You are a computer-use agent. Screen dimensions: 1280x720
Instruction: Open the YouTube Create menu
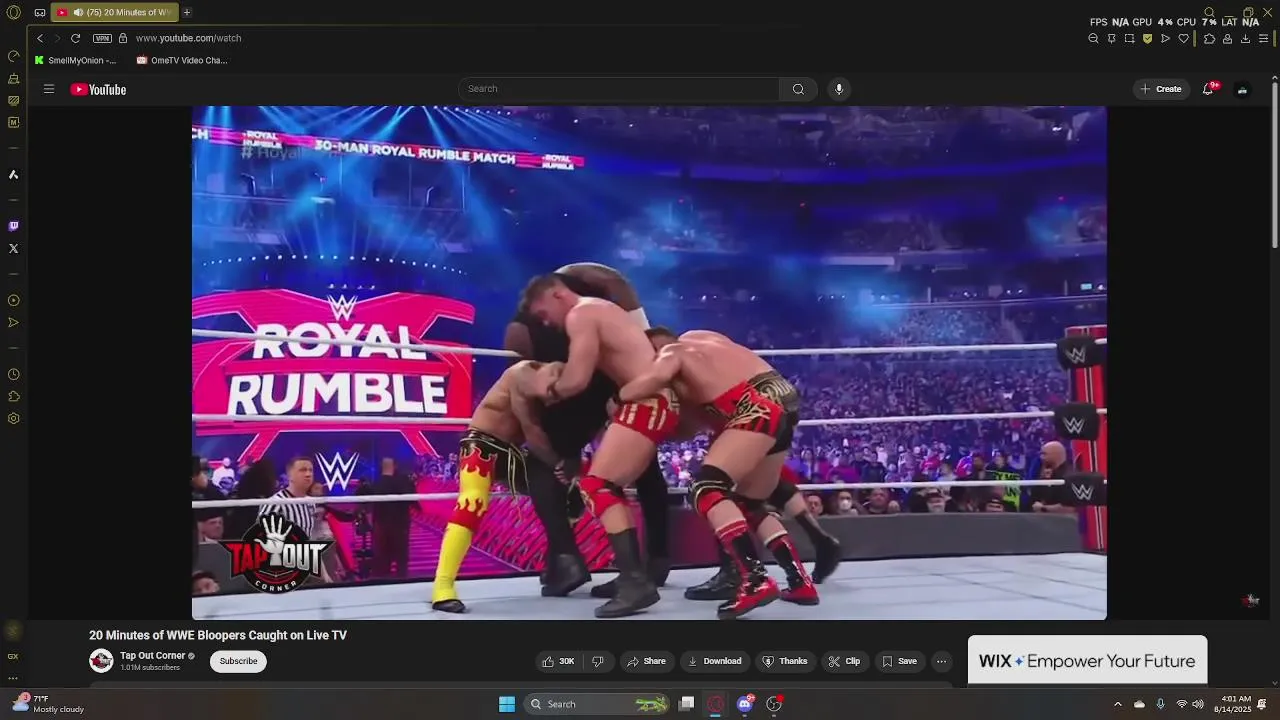coord(1161,89)
